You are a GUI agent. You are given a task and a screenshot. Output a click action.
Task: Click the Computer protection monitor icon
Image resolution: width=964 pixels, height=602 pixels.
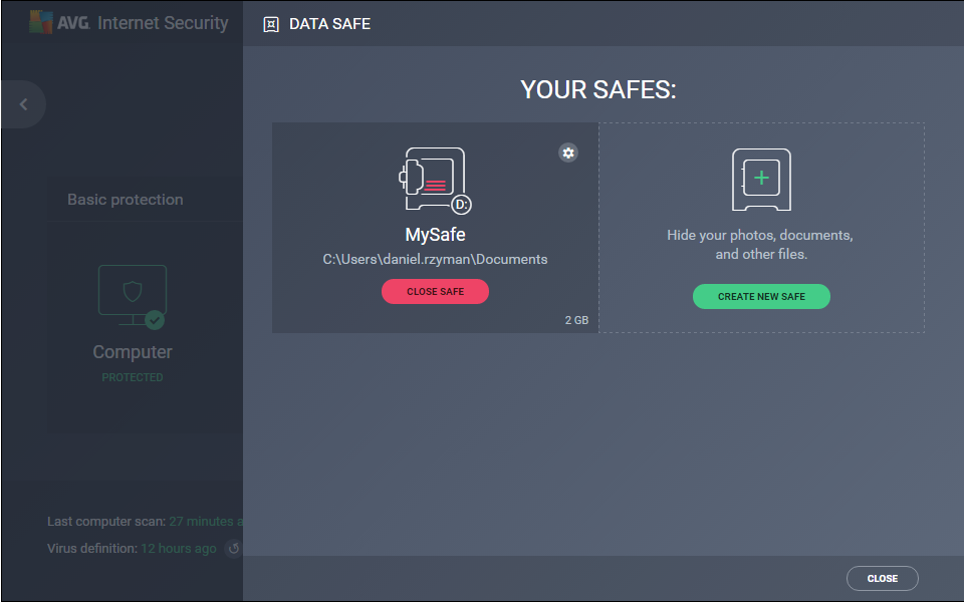coord(132,297)
